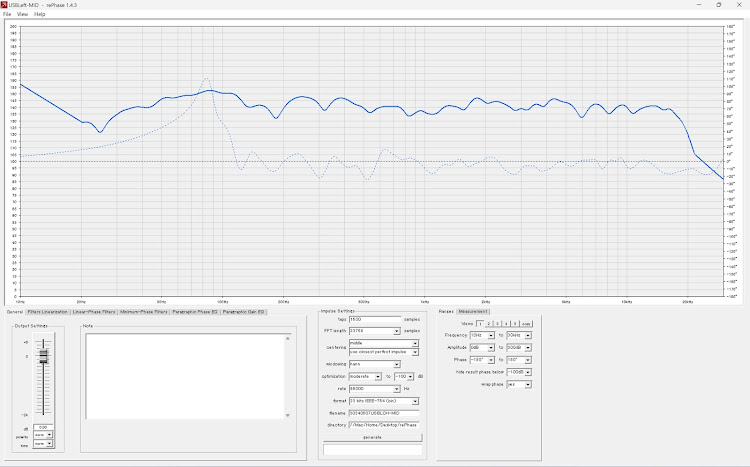The height and width of the screenshot is (467, 750).
Task: Open the File menu
Action: click(x=7, y=14)
